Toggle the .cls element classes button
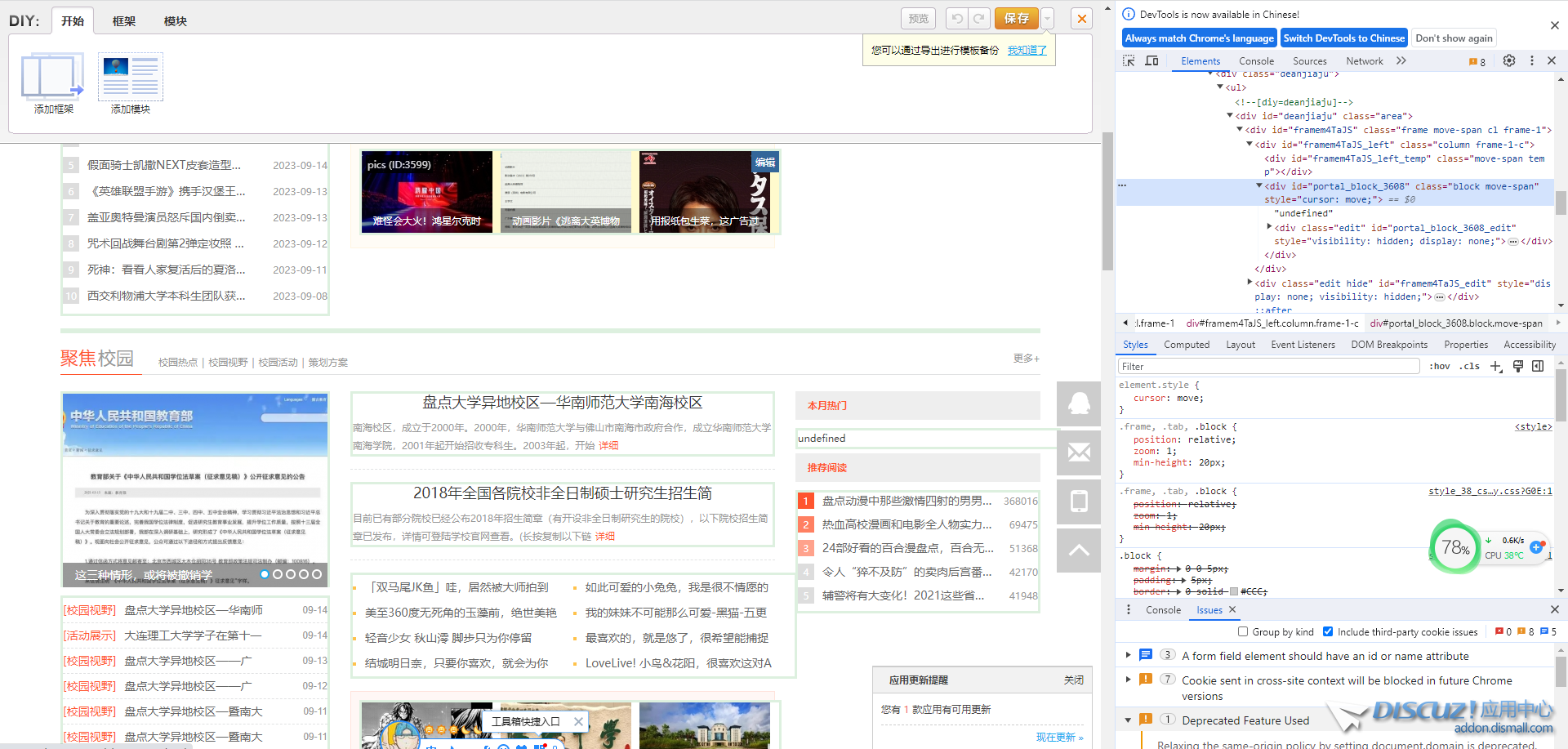 click(1471, 366)
